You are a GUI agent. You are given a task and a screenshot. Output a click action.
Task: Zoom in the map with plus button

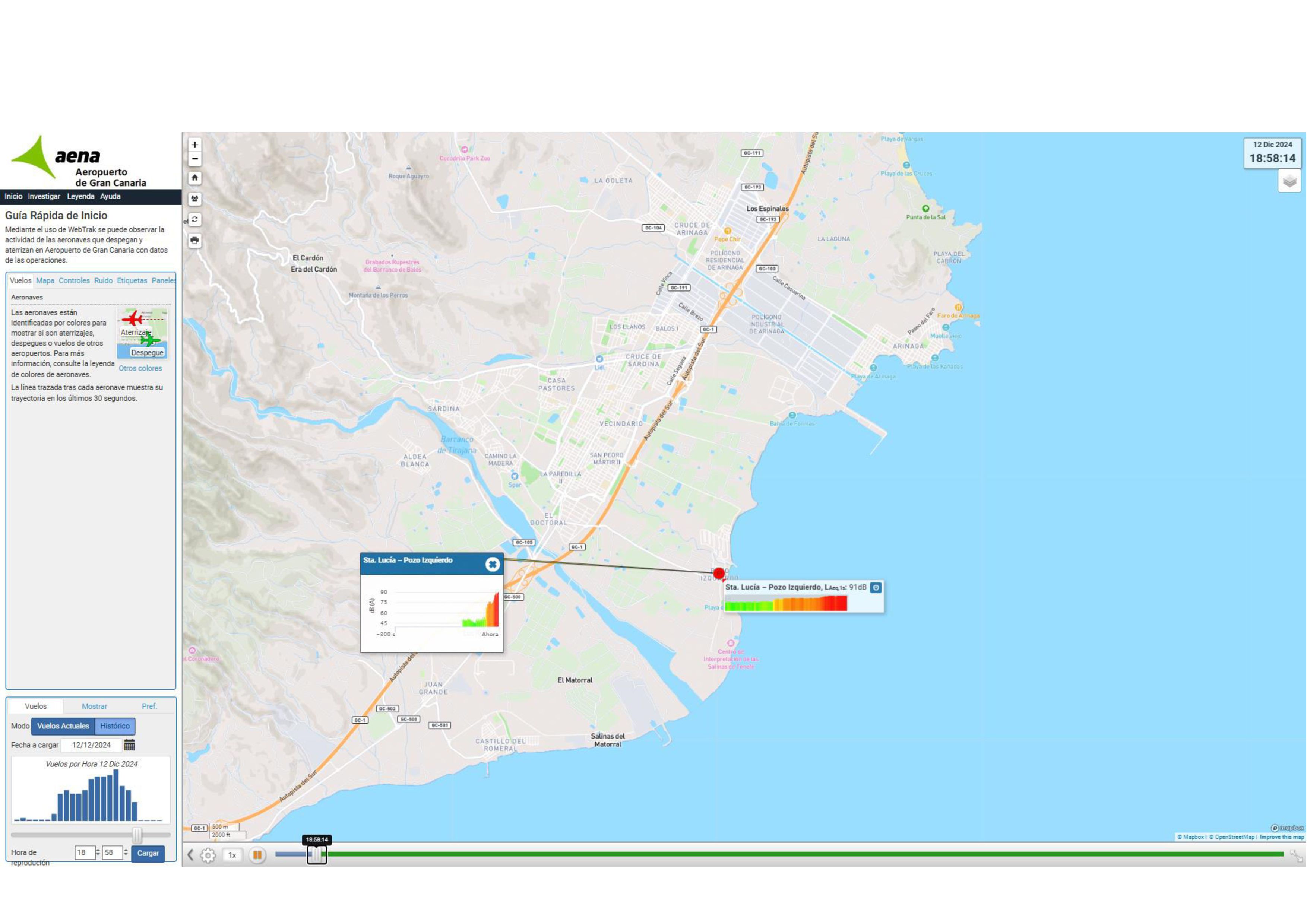[x=195, y=145]
